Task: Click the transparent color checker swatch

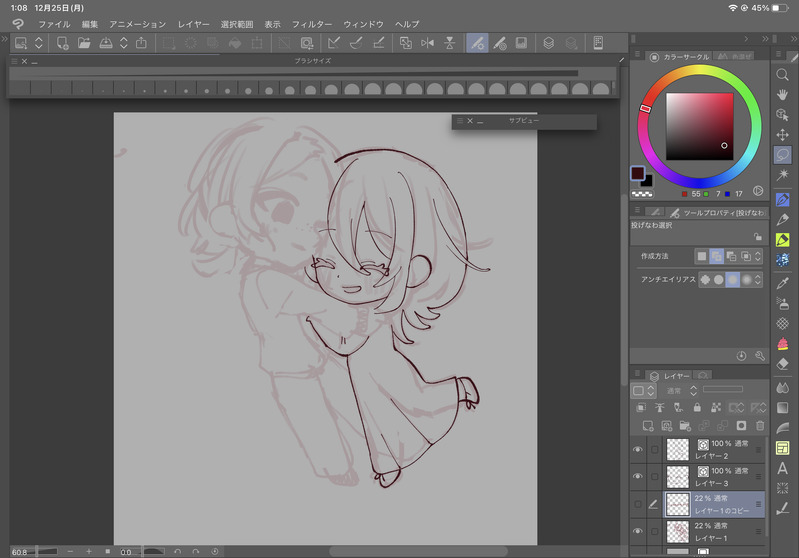Action: [642, 194]
